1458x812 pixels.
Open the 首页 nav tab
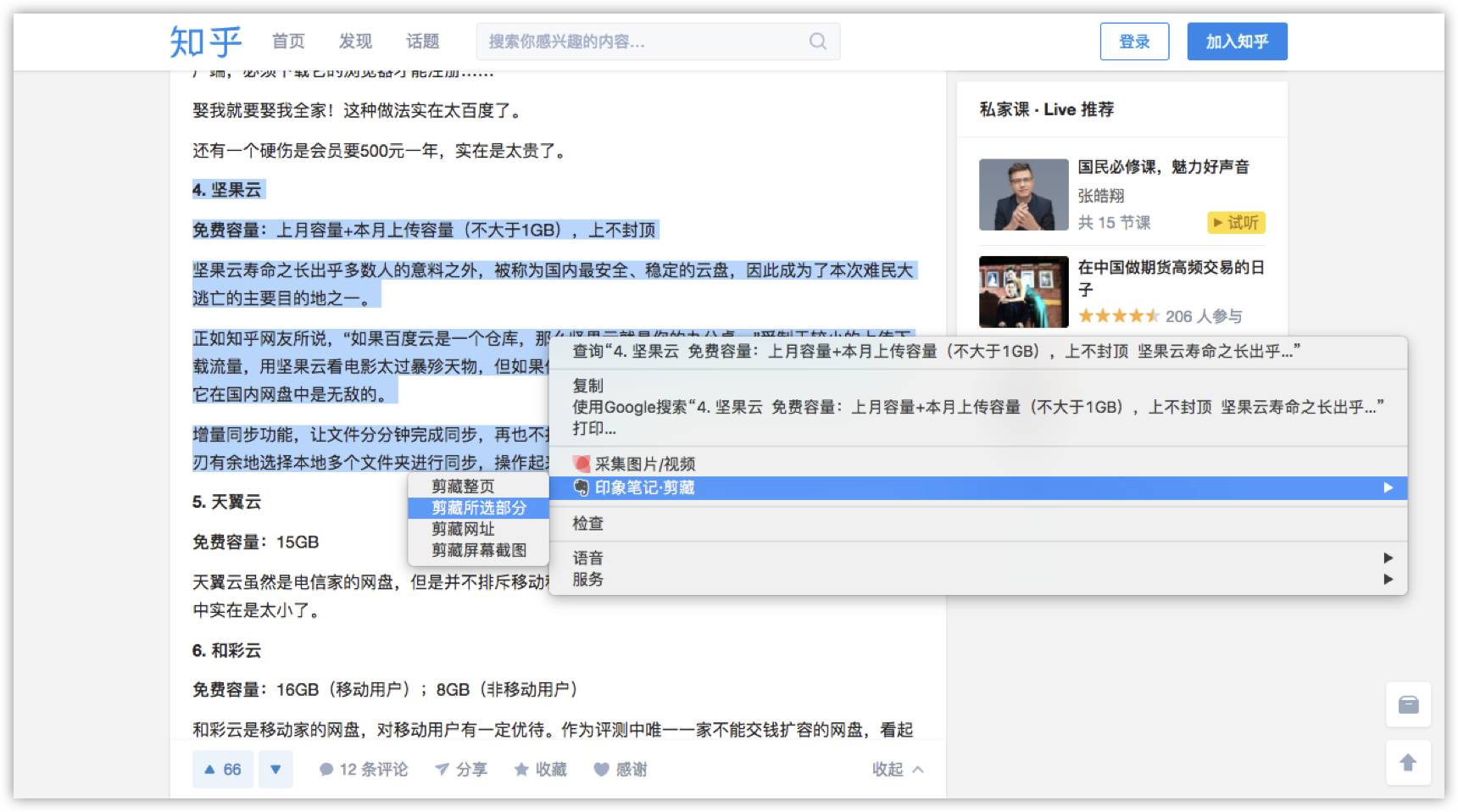[288, 41]
